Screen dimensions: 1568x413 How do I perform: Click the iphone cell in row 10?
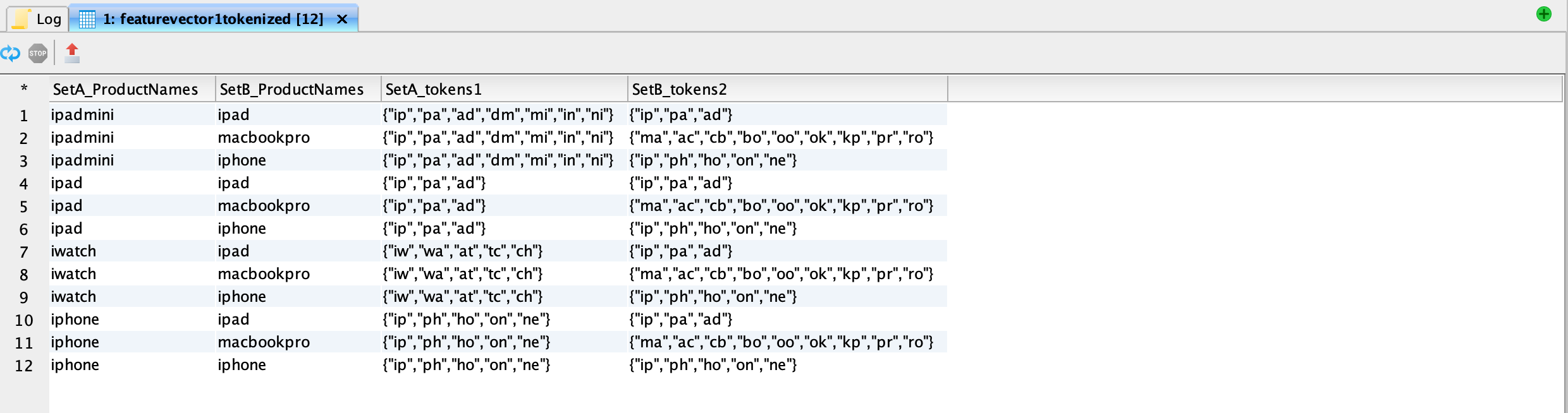coord(75,320)
